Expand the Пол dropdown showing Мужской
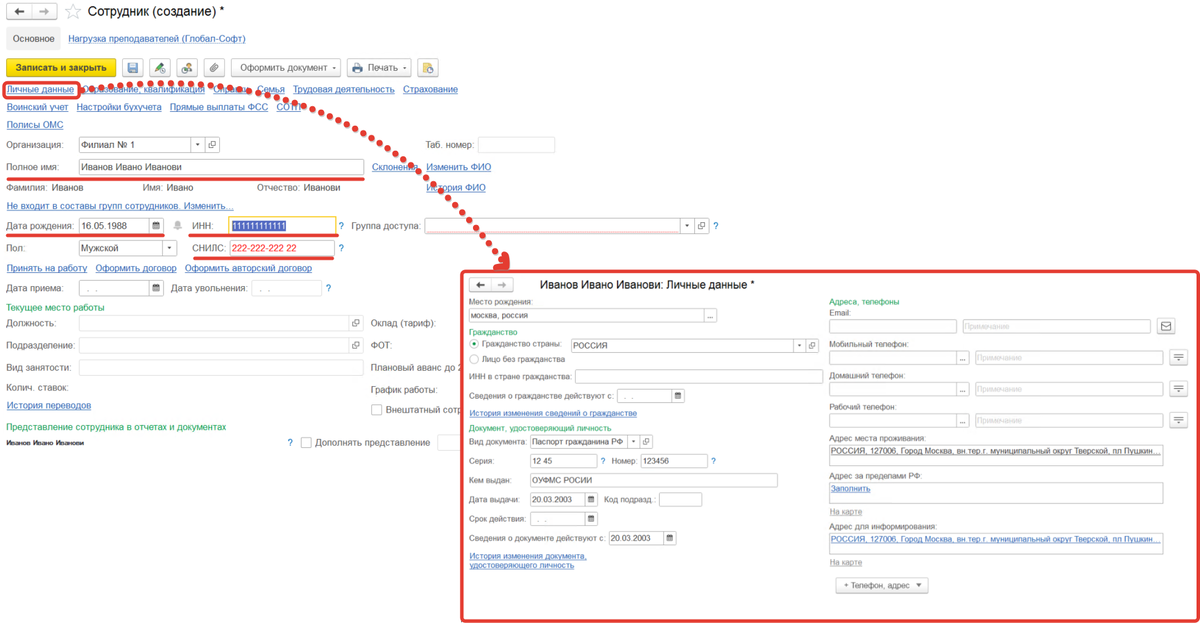The width and height of the screenshot is (1200, 623). pyautogui.click(x=170, y=248)
